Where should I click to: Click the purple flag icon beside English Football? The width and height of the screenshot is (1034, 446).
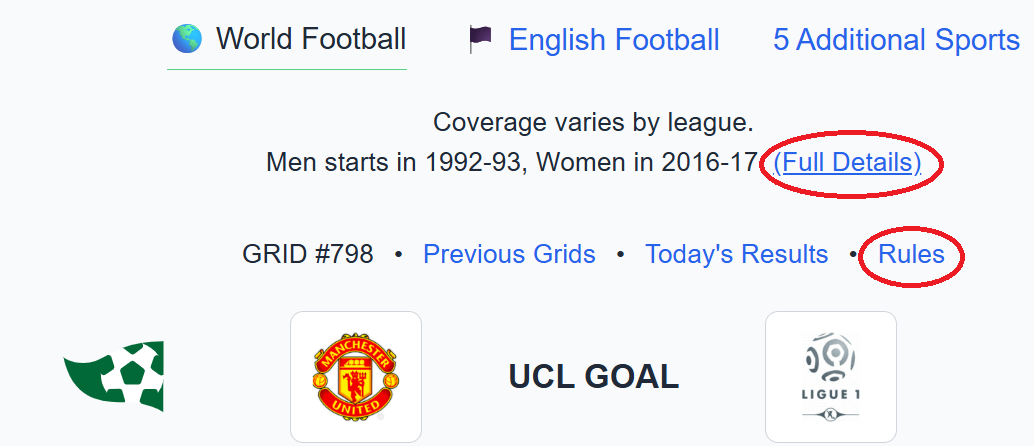pyautogui.click(x=480, y=39)
